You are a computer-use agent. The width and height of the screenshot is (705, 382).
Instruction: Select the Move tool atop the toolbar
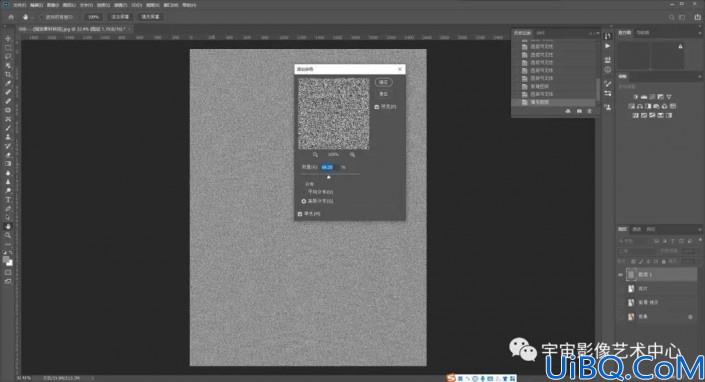tap(8, 39)
